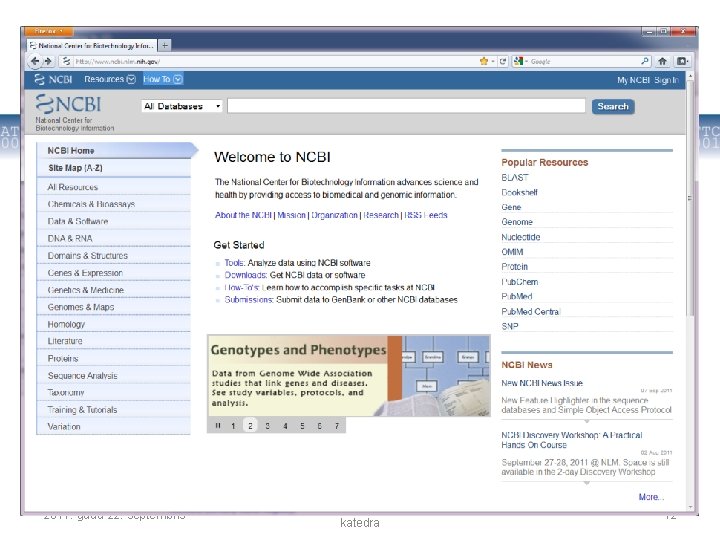Open DNA & RNA category
720x540 pixels.
113,238
